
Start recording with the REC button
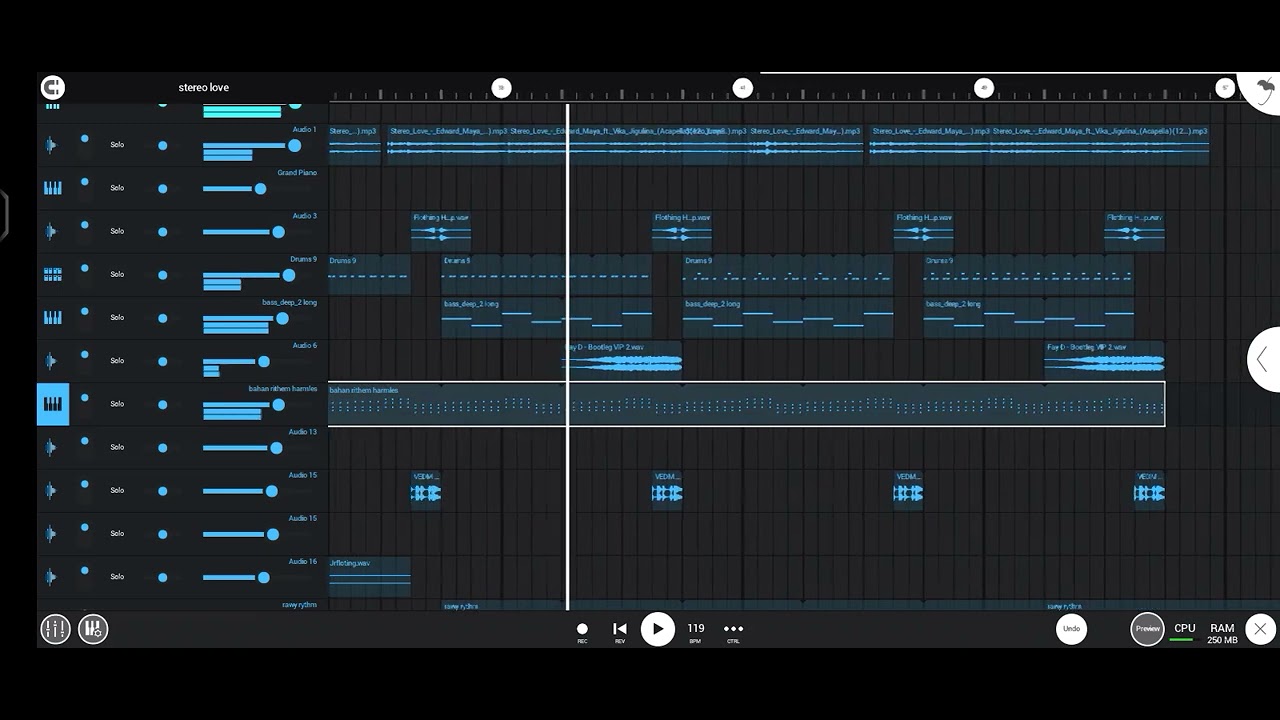582,632
